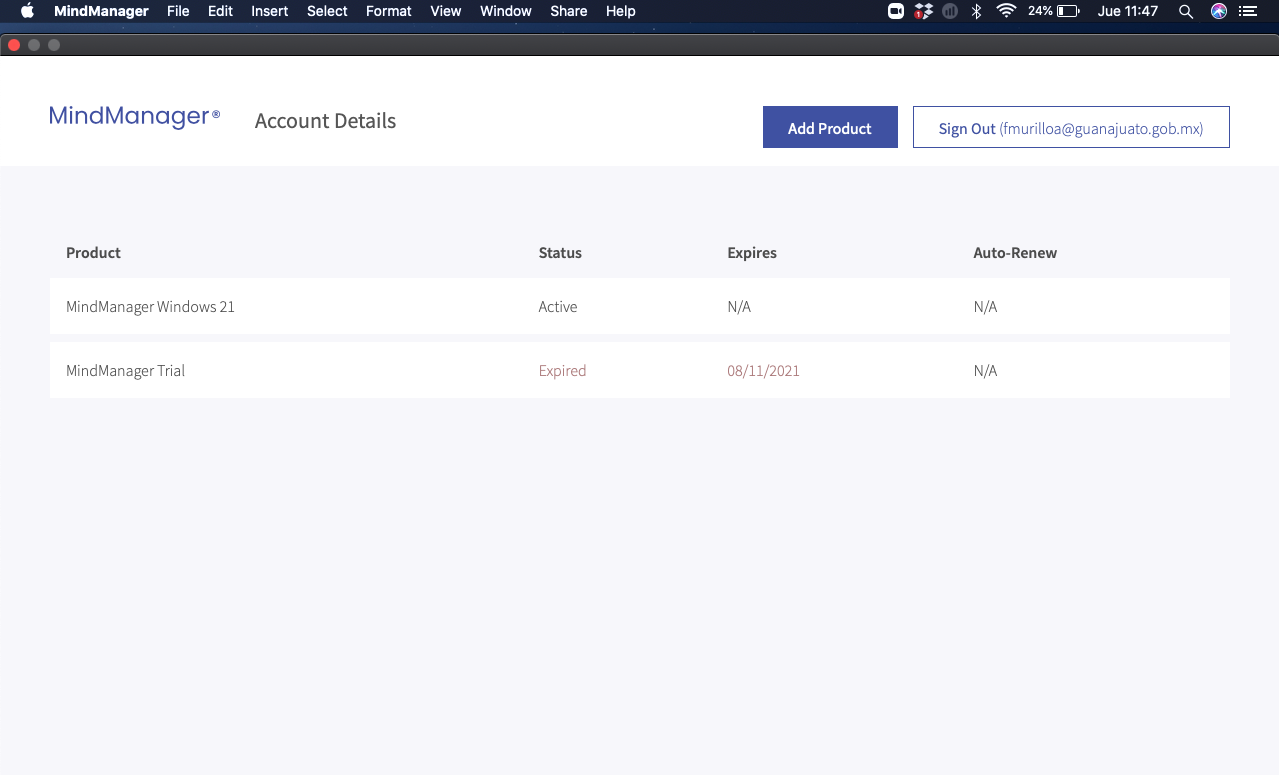
Task: Open the Insert menu
Action: 269,11
